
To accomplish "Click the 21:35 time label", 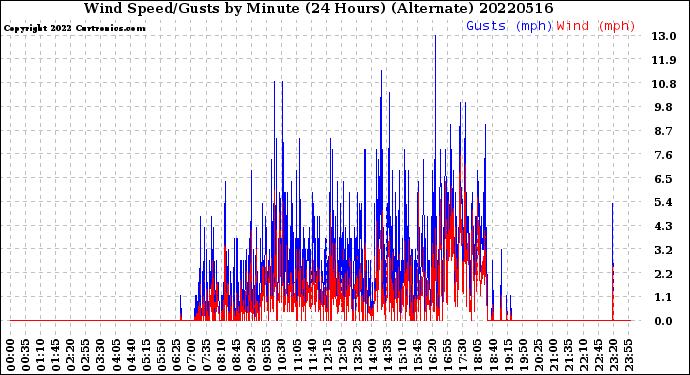I will (x=568, y=355).
